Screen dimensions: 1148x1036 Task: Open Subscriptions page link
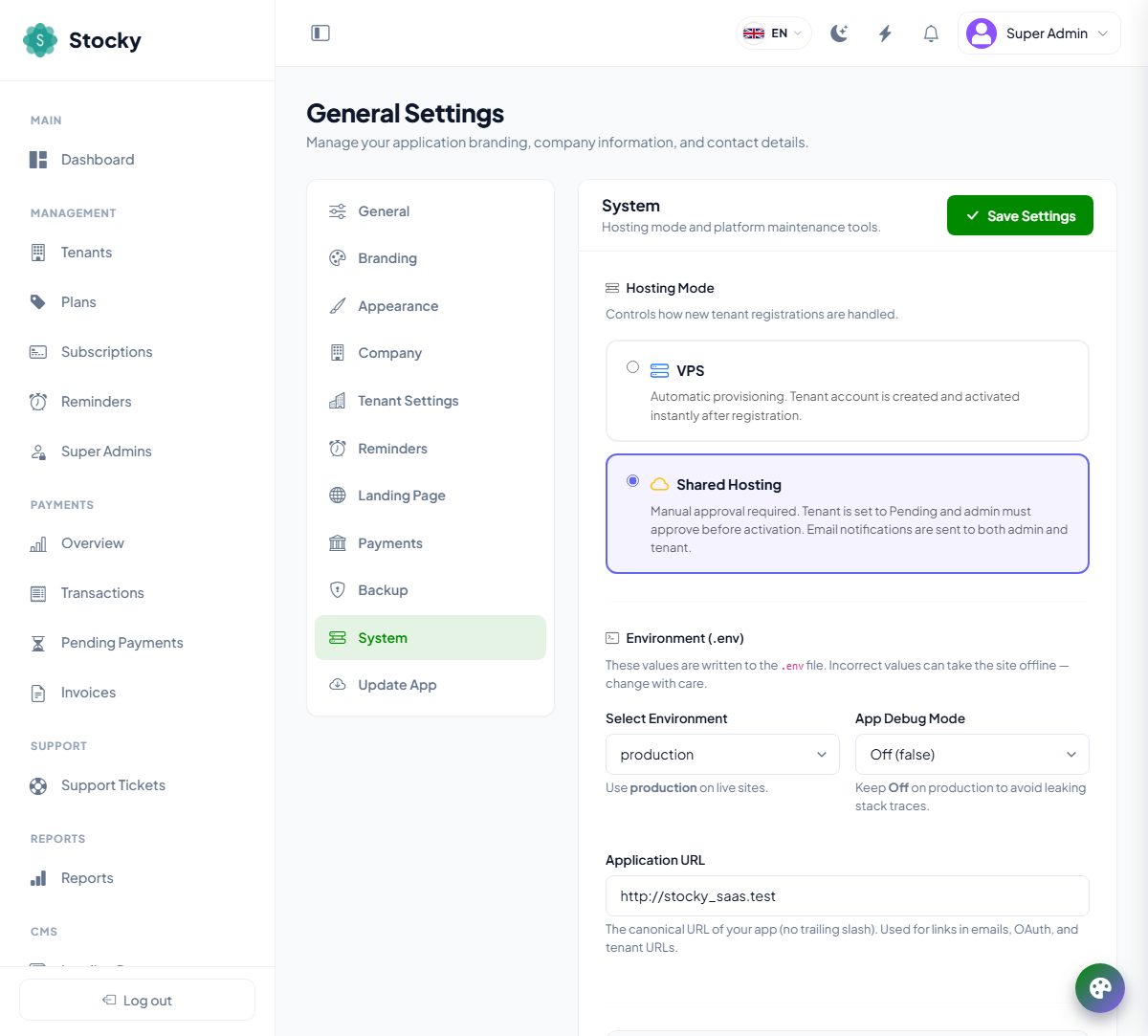[x=137, y=352]
